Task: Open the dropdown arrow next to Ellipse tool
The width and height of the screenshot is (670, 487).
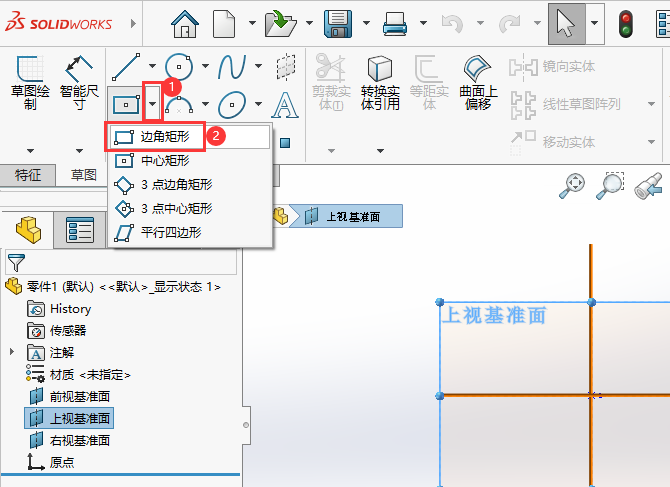Action: point(259,104)
